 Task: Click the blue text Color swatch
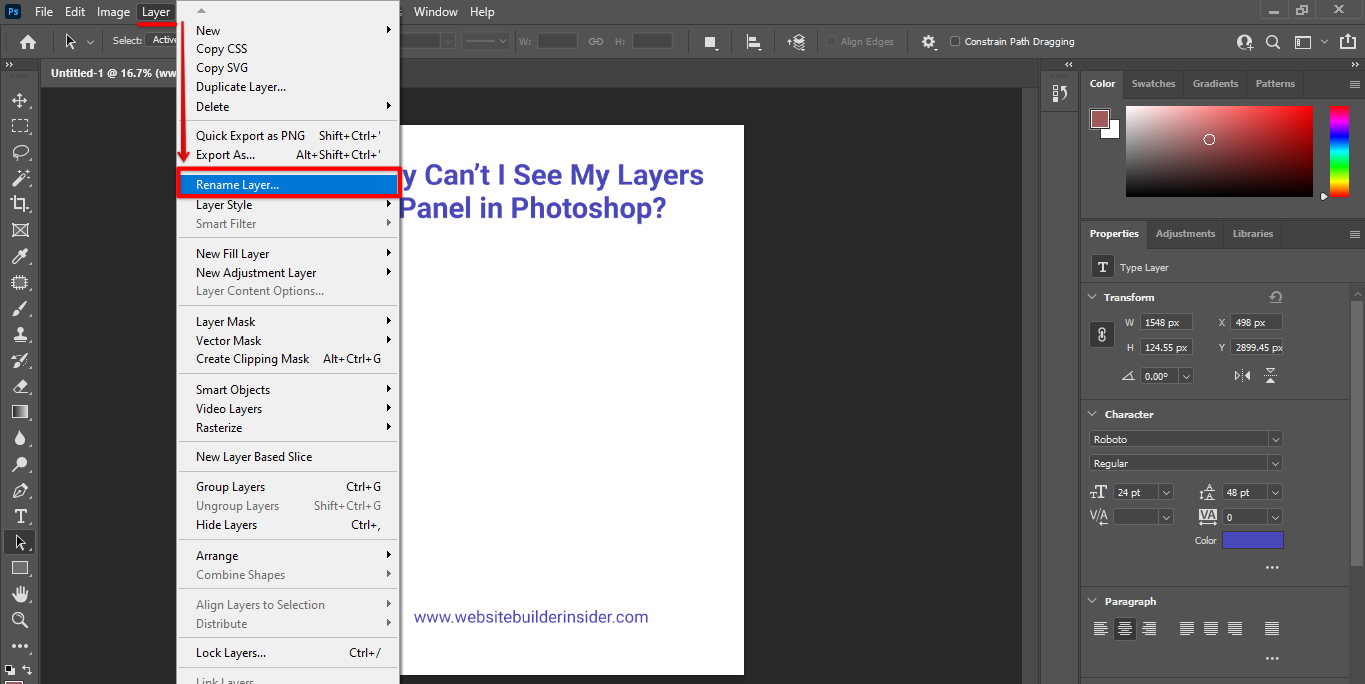pos(1252,540)
